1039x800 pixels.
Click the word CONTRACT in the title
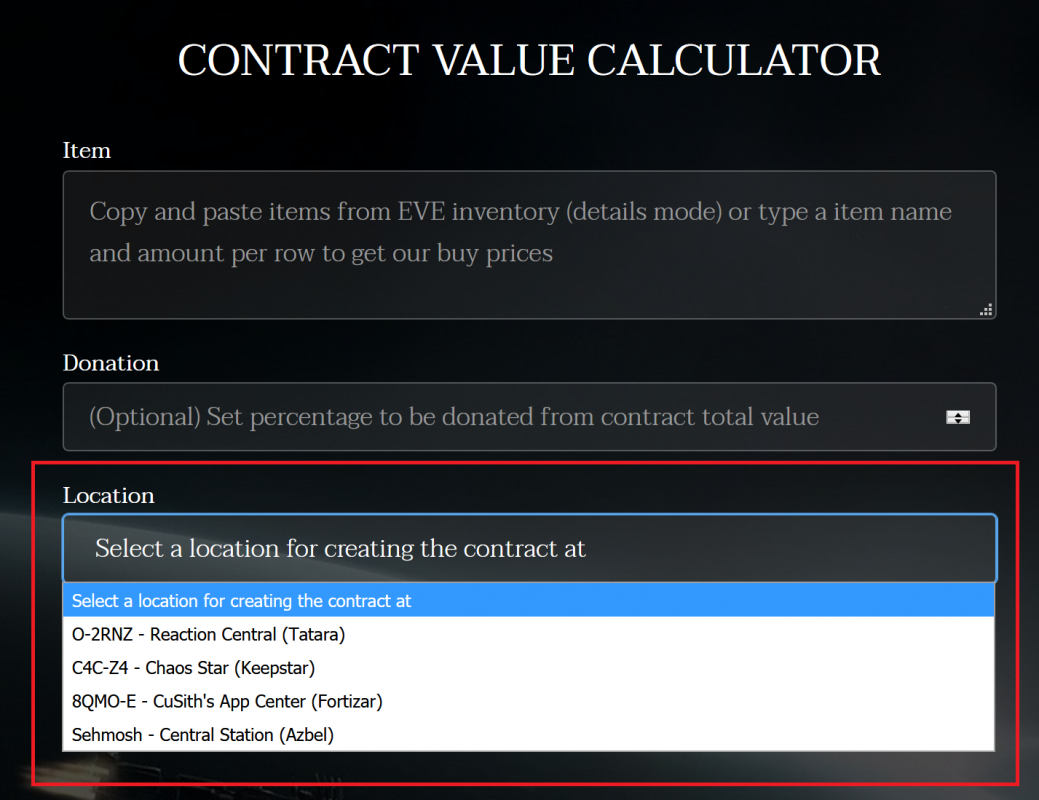pos(298,60)
